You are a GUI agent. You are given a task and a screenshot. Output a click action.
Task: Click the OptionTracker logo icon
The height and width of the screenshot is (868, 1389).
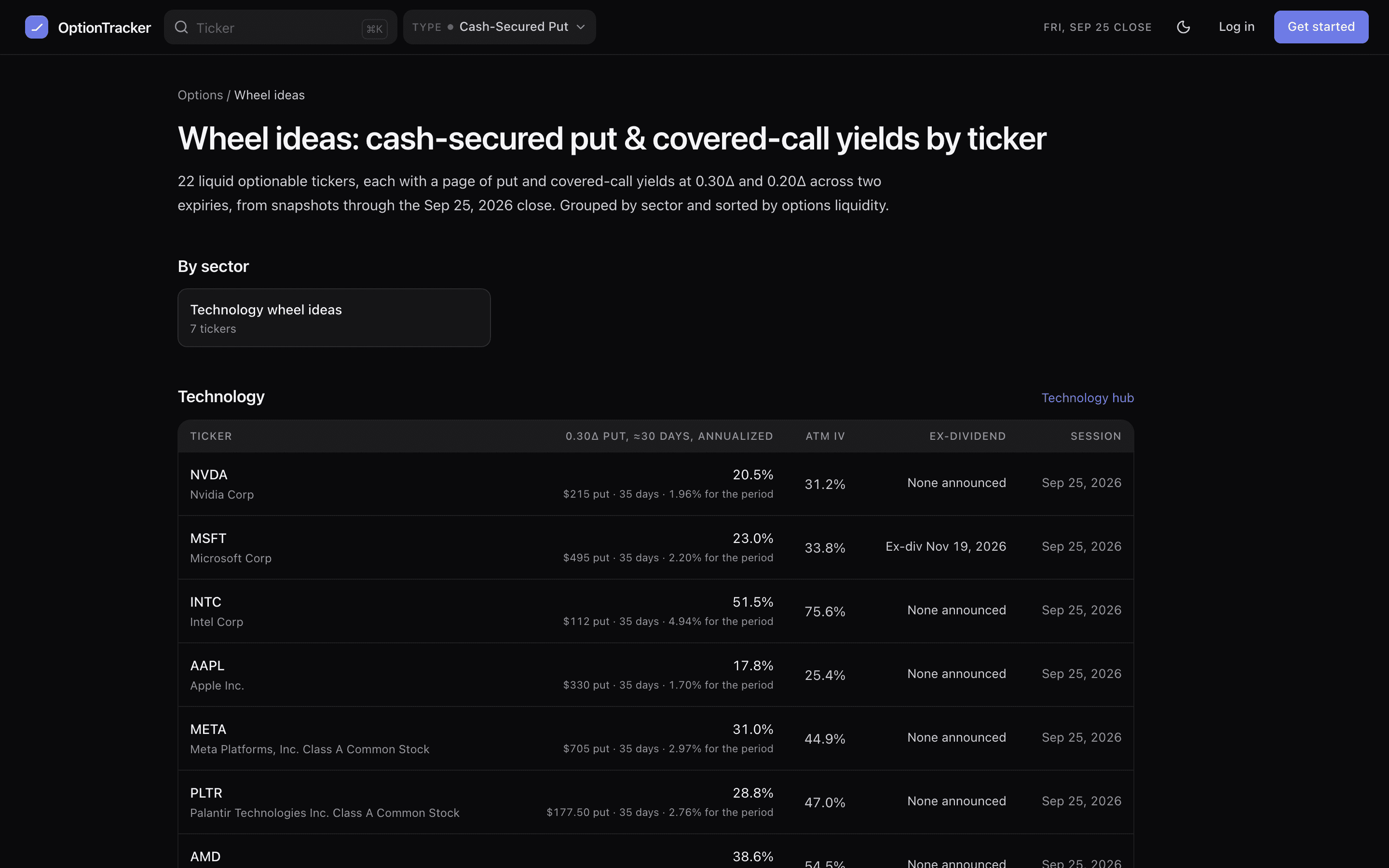pyautogui.click(x=36, y=27)
